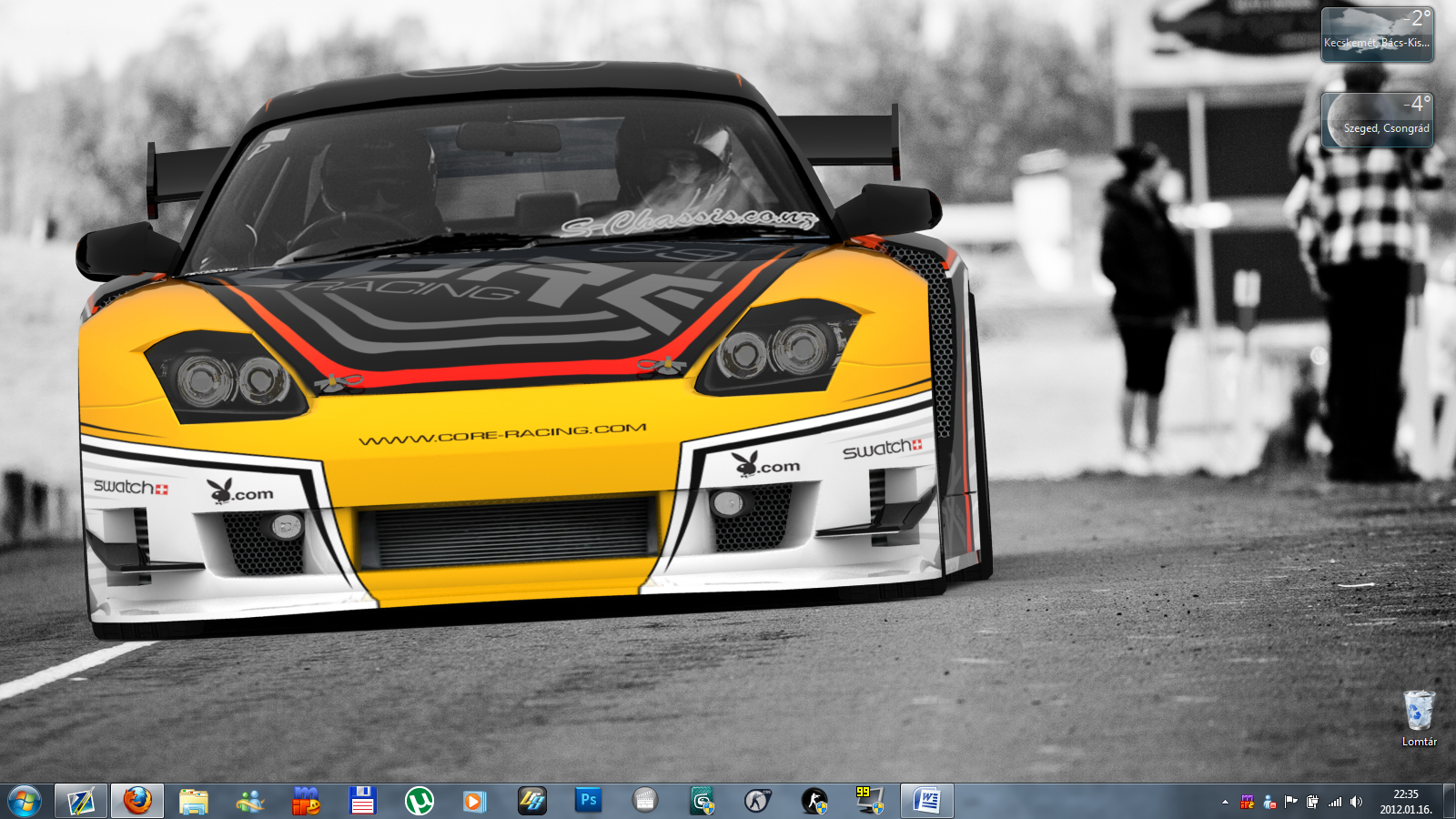Open Firefox from the taskbar

click(x=137, y=801)
